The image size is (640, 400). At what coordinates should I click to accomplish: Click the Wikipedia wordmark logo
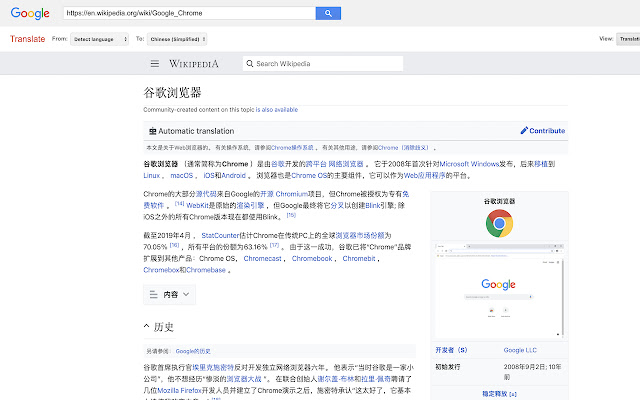point(194,64)
